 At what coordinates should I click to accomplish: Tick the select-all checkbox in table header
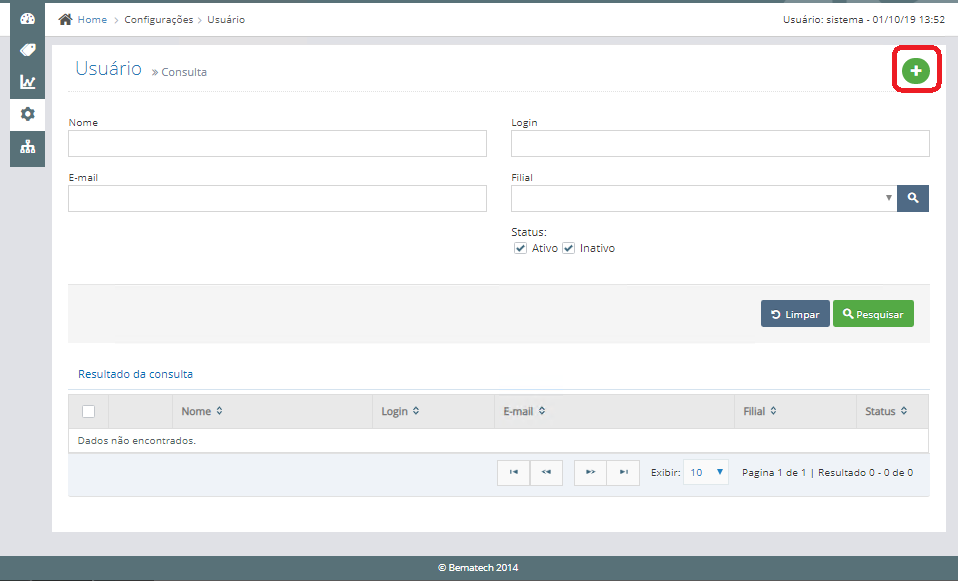[89, 411]
